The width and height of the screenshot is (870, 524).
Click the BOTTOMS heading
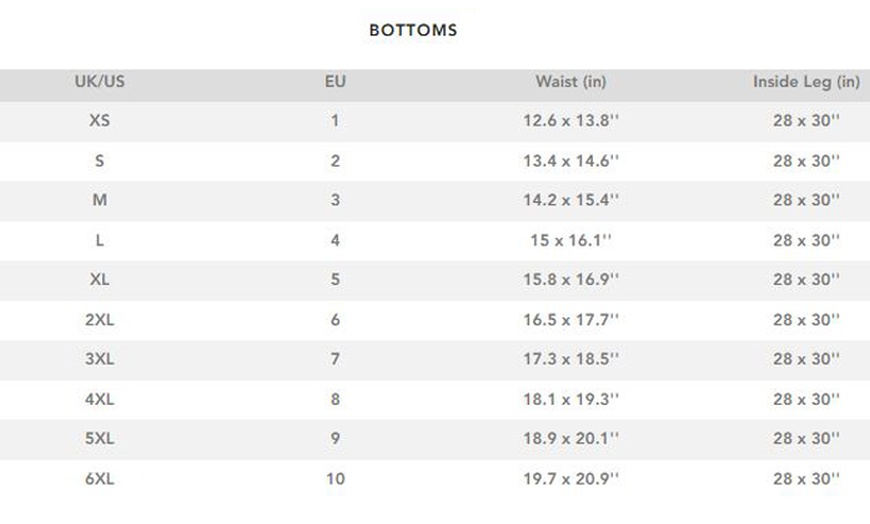pyautogui.click(x=413, y=30)
